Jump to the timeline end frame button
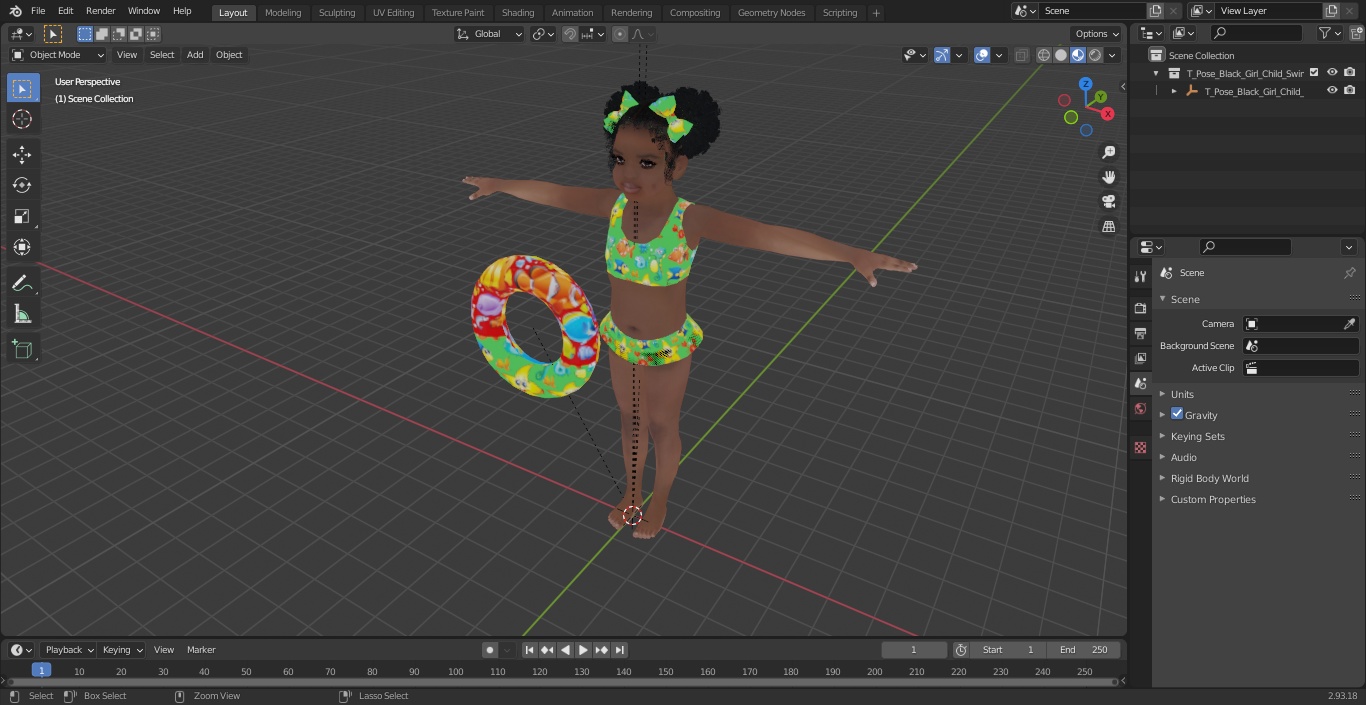 click(x=620, y=650)
